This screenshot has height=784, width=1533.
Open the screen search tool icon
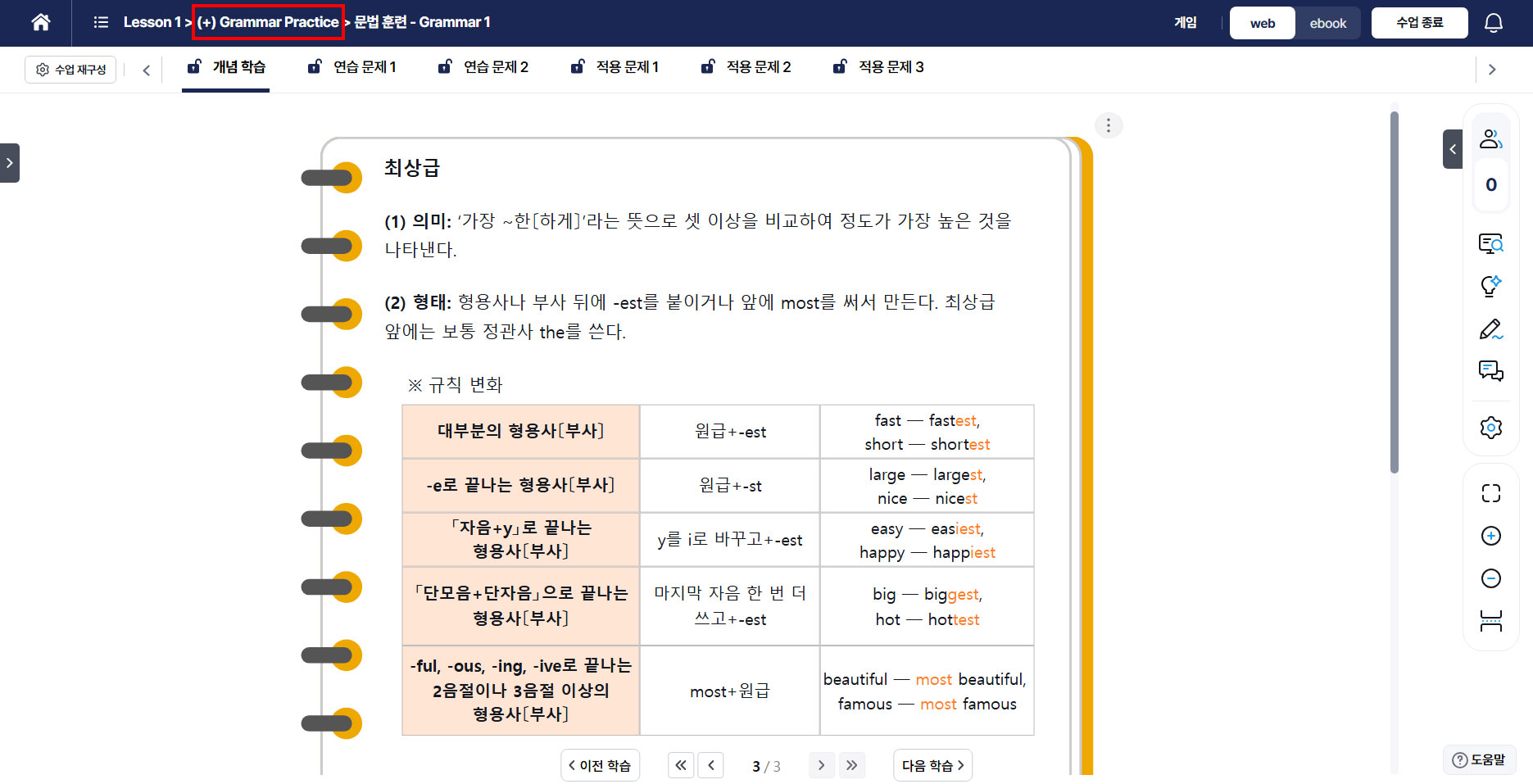(1490, 243)
